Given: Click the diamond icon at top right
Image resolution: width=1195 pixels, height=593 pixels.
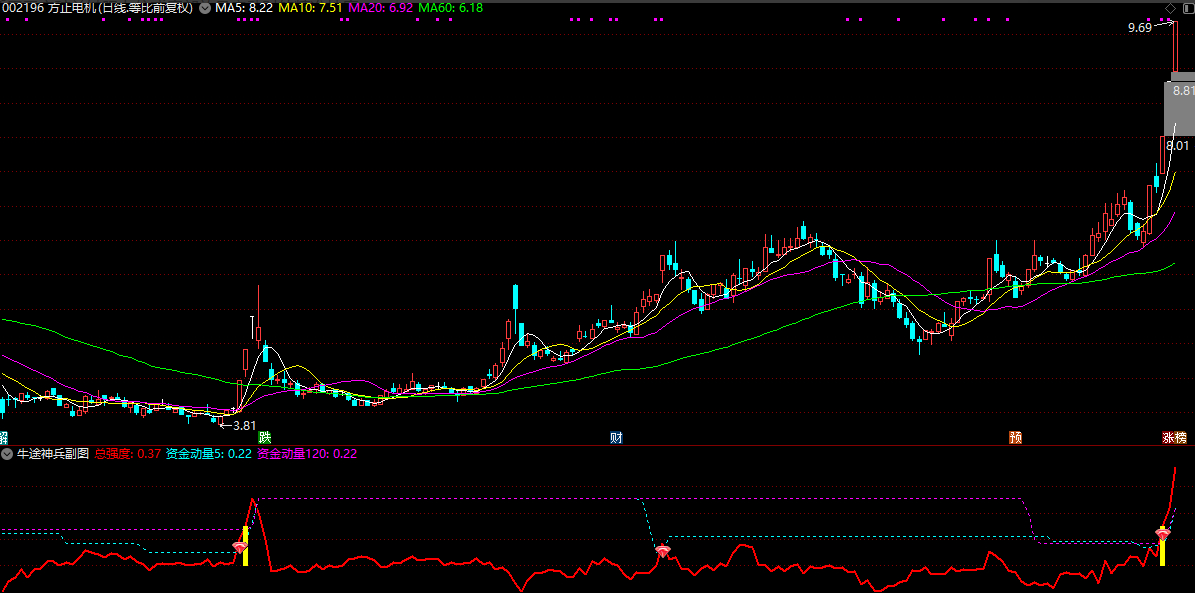Looking at the screenshot, I should tap(1170, 8).
